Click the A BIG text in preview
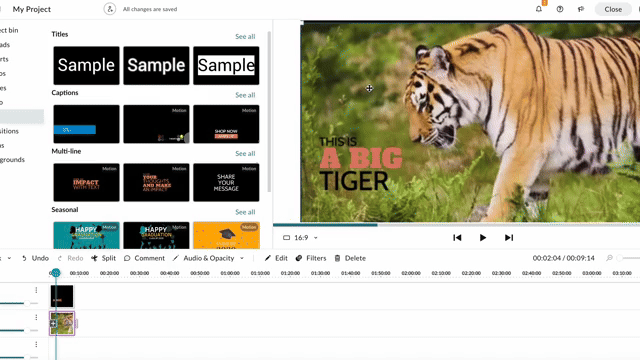 point(361,158)
